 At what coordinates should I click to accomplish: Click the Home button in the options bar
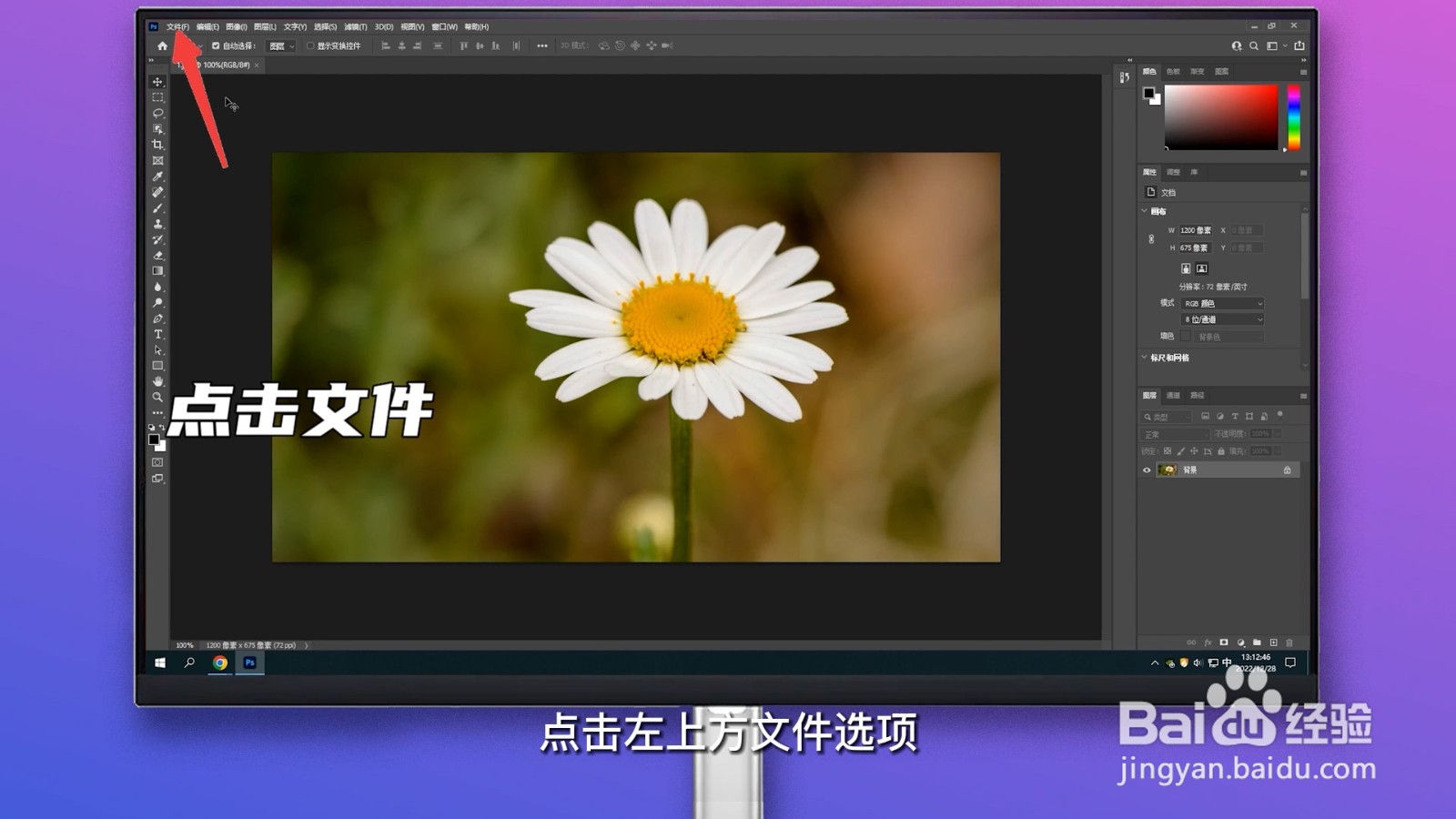pos(160,45)
